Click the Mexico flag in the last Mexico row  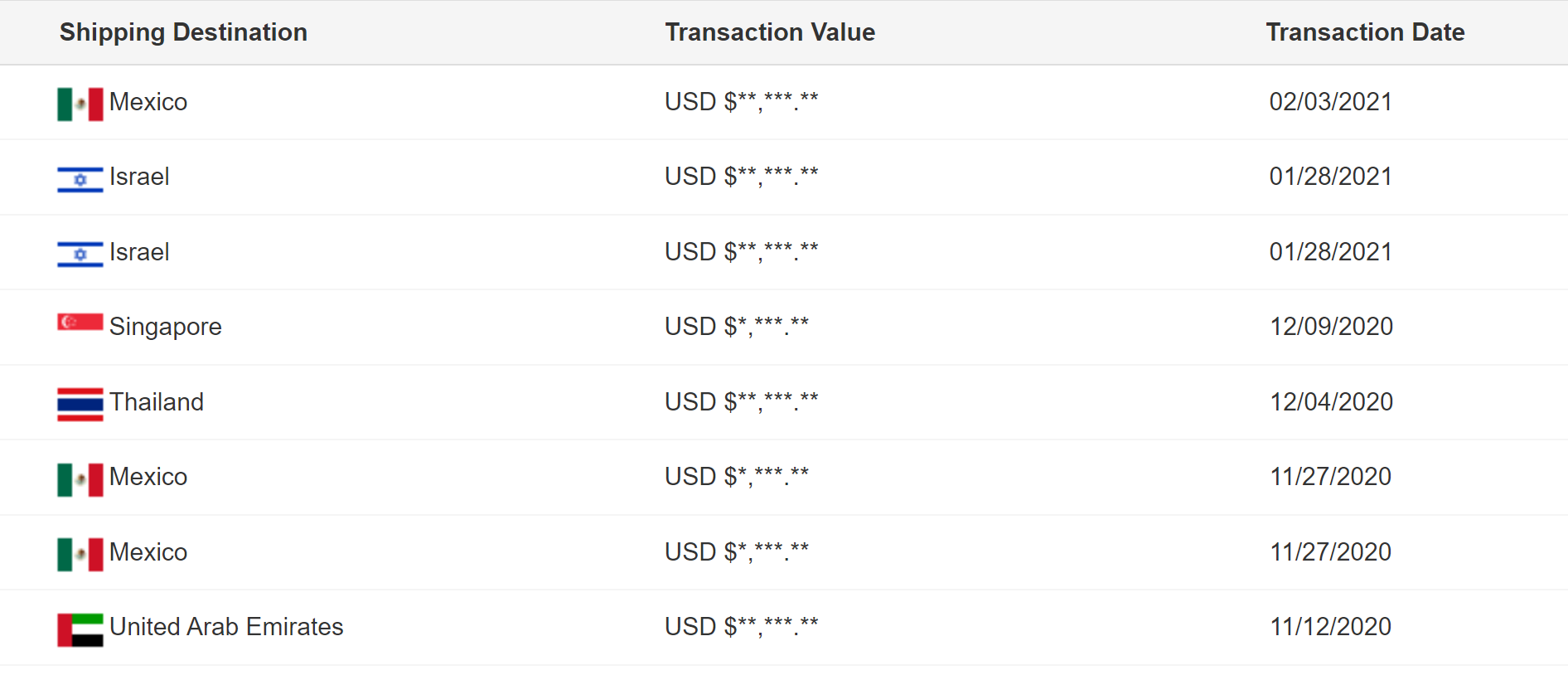pos(80,555)
